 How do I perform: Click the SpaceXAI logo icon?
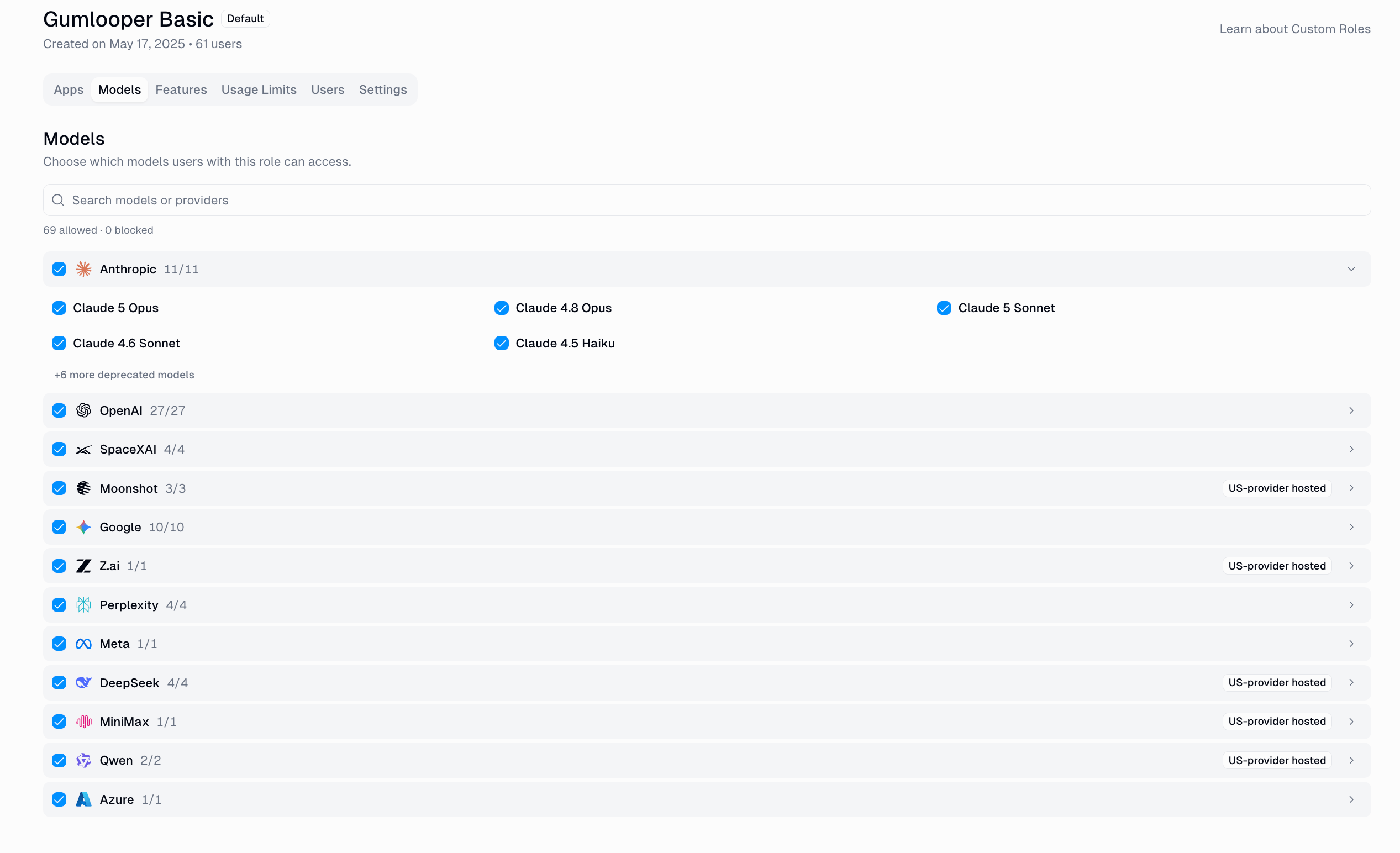[83, 450]
